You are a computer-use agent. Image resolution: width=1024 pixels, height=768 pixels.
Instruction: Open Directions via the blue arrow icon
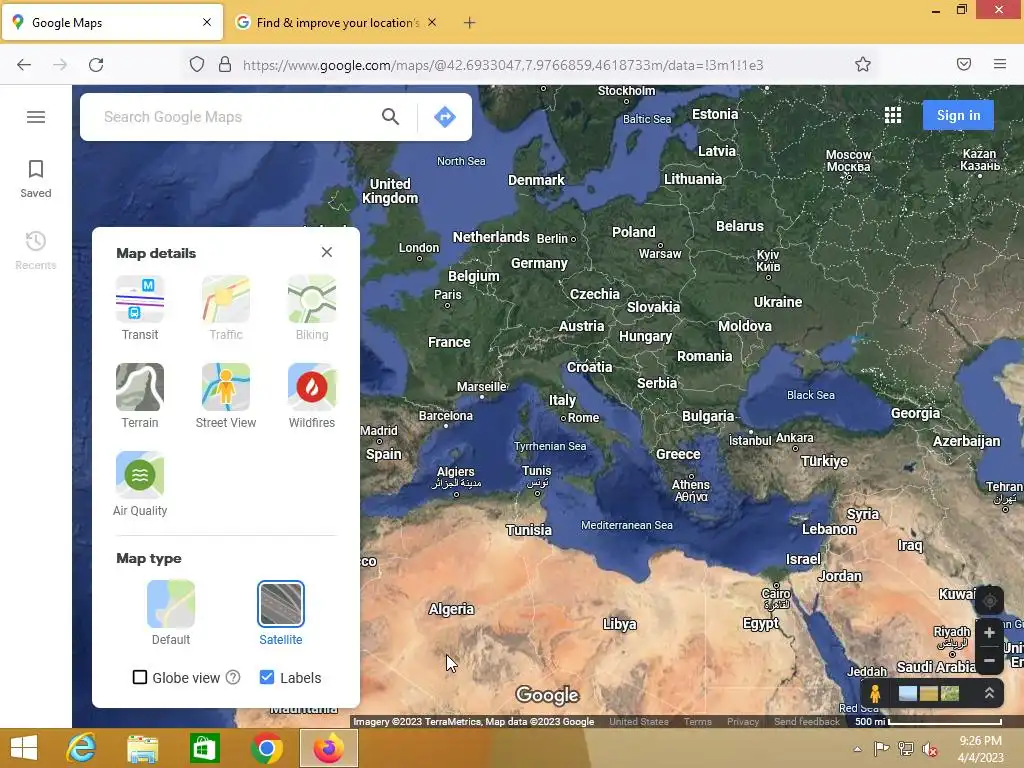pyautogui.click(x=445, y=117)
